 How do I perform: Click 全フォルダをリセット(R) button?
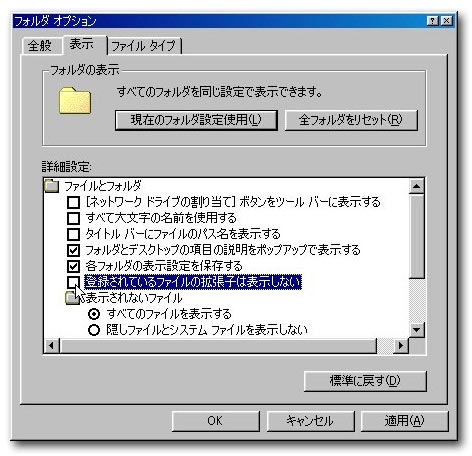(x=351, y=120)
